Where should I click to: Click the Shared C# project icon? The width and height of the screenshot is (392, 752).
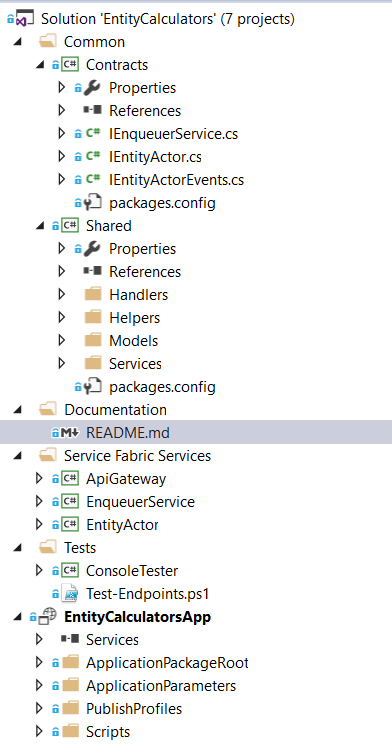point(70,226)
